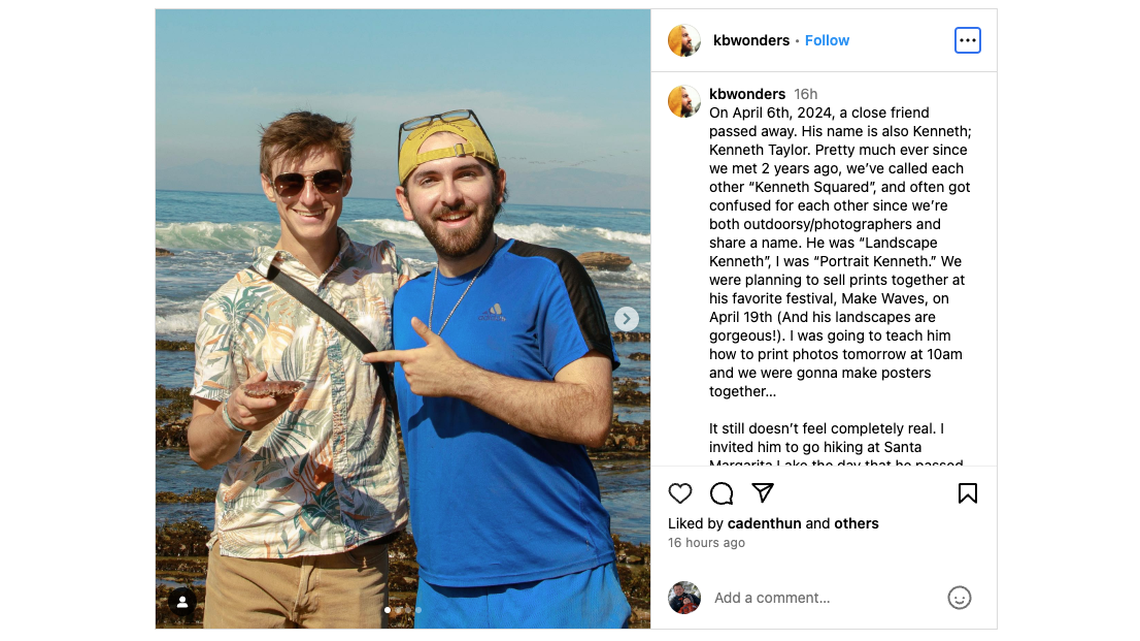The image size is (1140, 641).
Task: Click the avatar next to the comment field
Action: pyautogui.click(x=684, y=597)
